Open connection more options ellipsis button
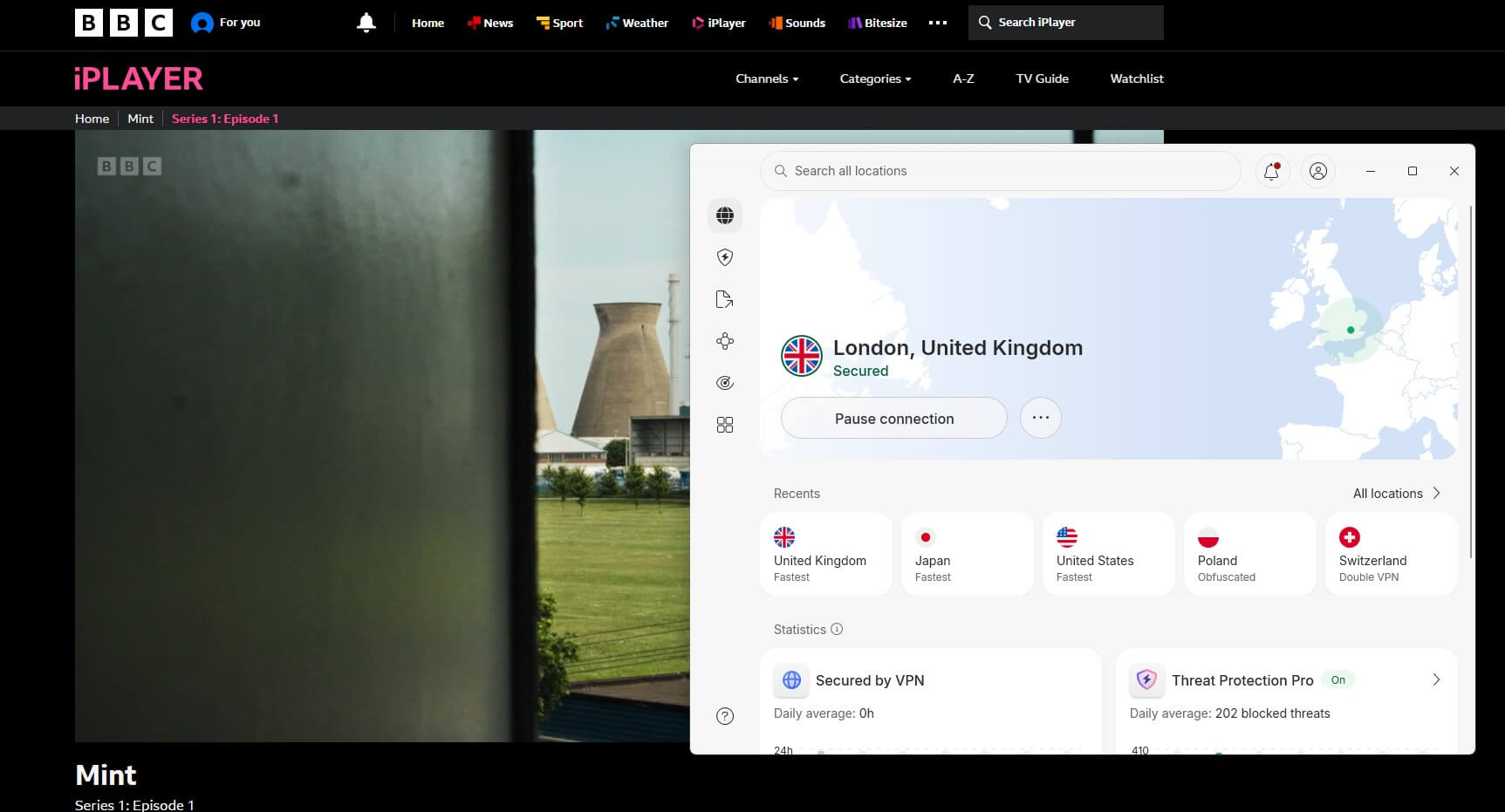The width and height of the screenshot is (1505, 812). [x=1041, y=418]
